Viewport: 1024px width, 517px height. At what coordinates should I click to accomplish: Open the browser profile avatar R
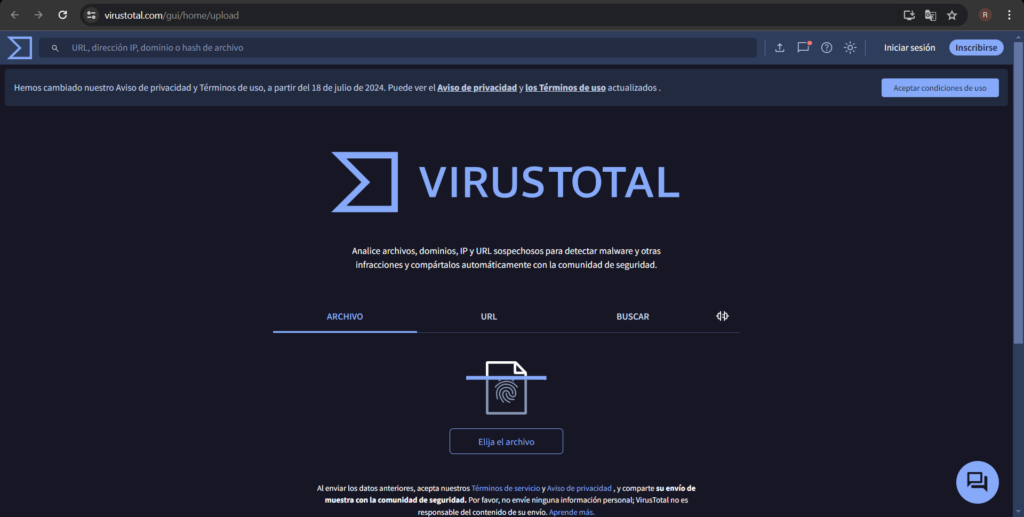click(x=985, y=15)
